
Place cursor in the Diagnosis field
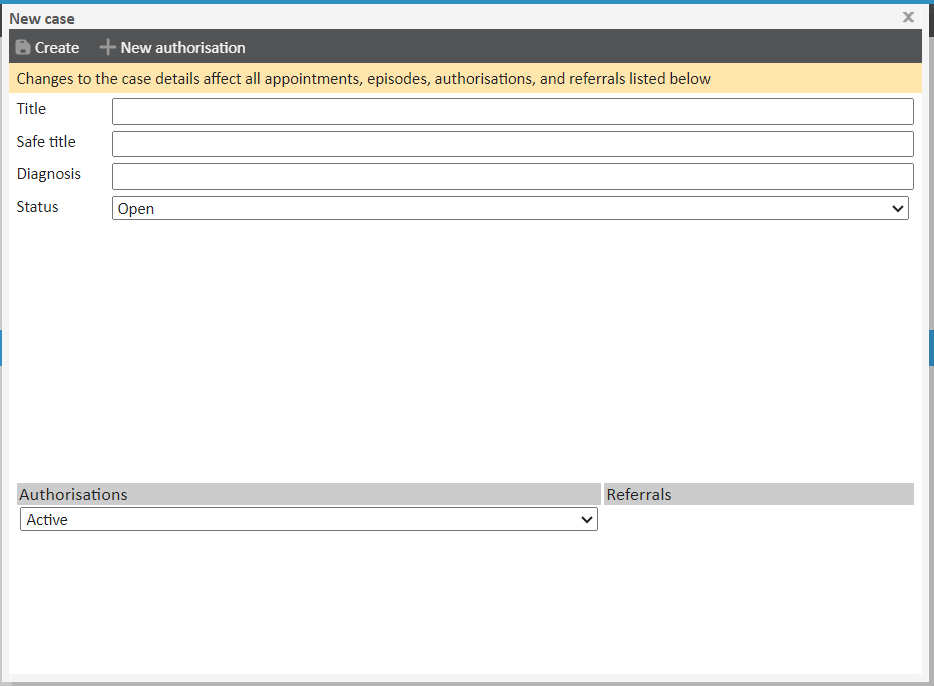point(512,177)
